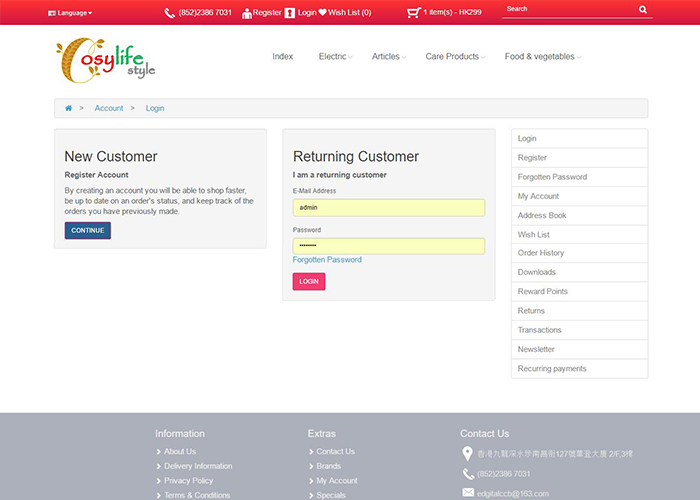Click the E-Mail Address field

[x=388, y=208]
